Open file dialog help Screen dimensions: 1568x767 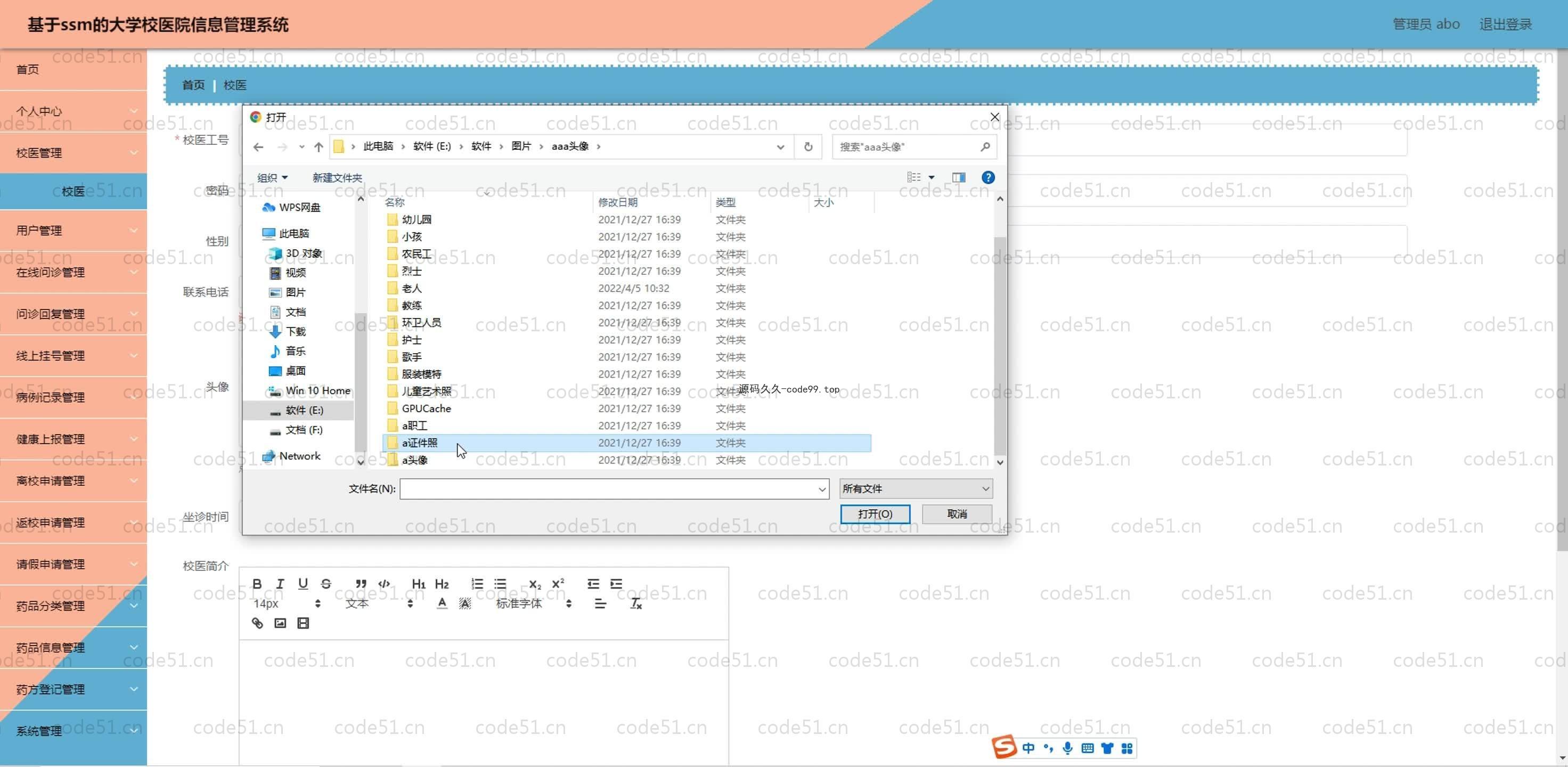(988, 177)
